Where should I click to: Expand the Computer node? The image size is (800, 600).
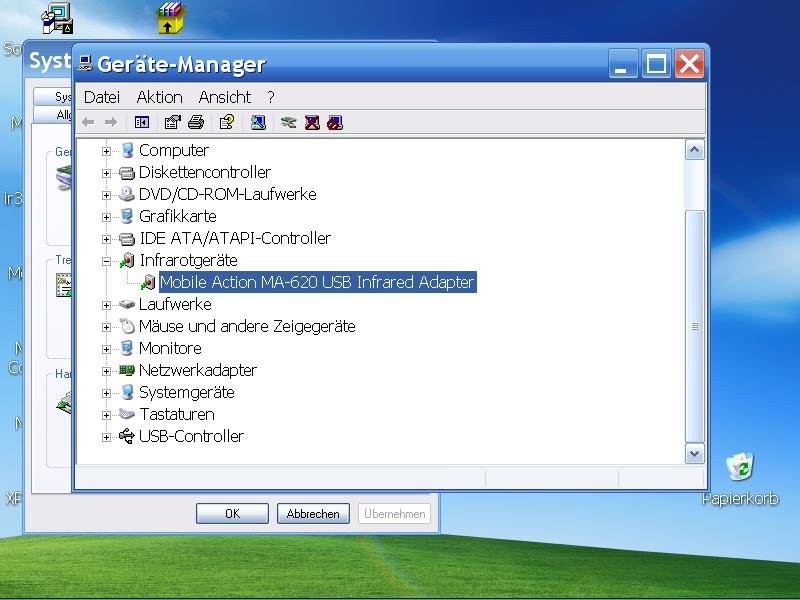(x=106, y=151)
